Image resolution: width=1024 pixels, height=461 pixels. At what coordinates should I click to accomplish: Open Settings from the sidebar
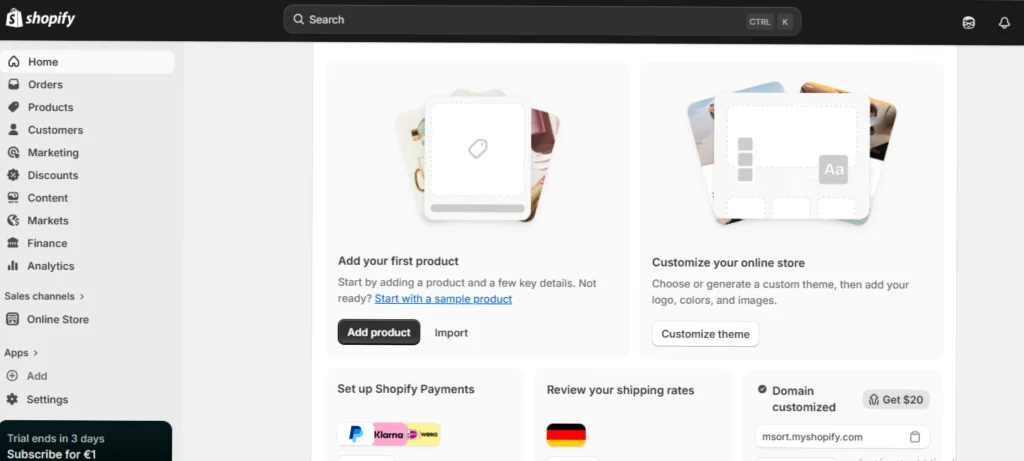coord(47,399)
